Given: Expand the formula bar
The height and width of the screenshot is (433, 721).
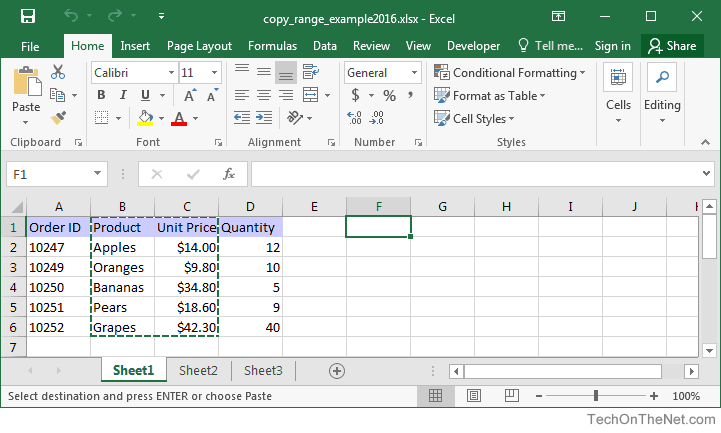Looking at the screenshot, I should coord(706,174).
